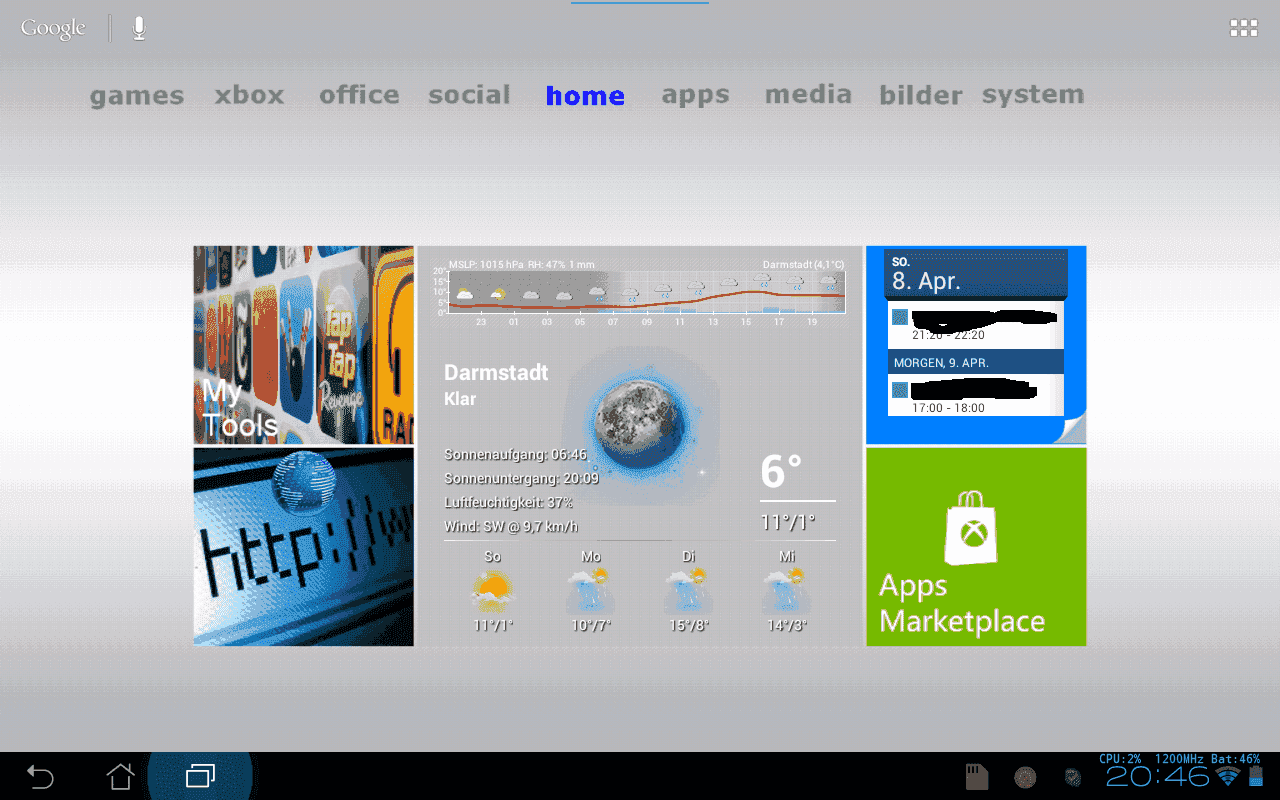Tap the SD card notification icon
The image size is (1280, 800).
coord(977,777)
